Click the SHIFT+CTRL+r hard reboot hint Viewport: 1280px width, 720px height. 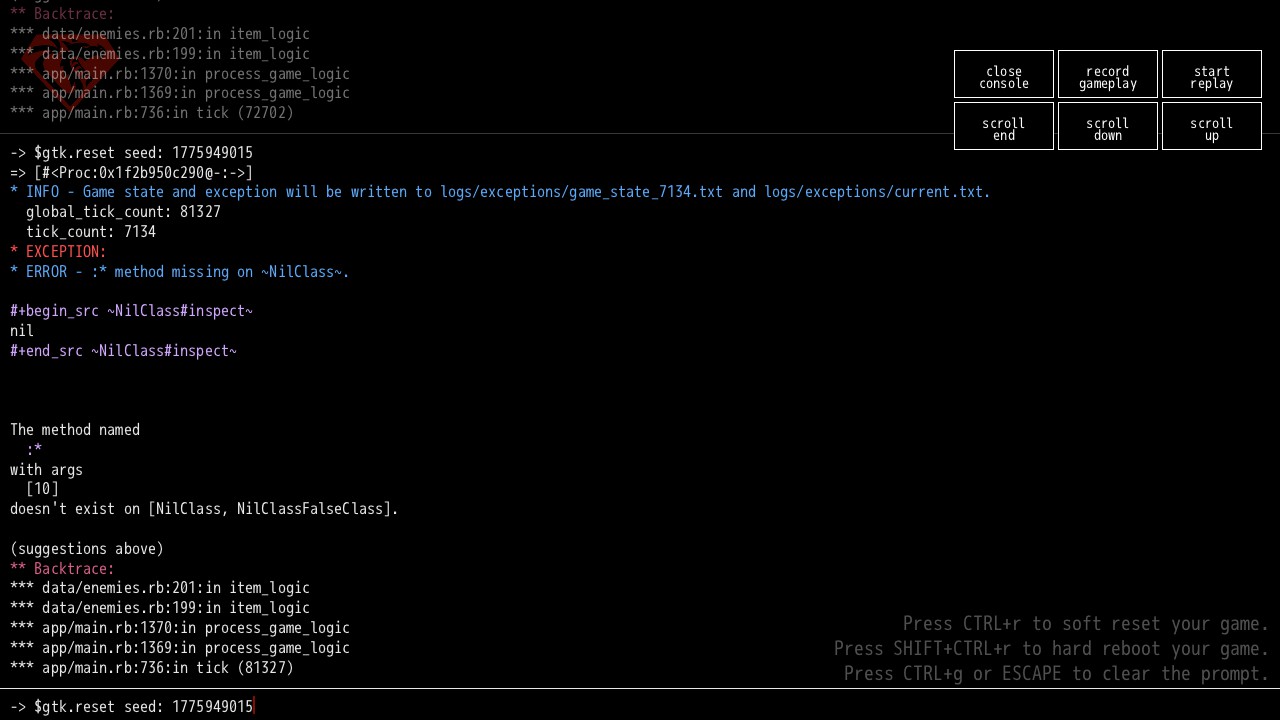[1051, 649]
